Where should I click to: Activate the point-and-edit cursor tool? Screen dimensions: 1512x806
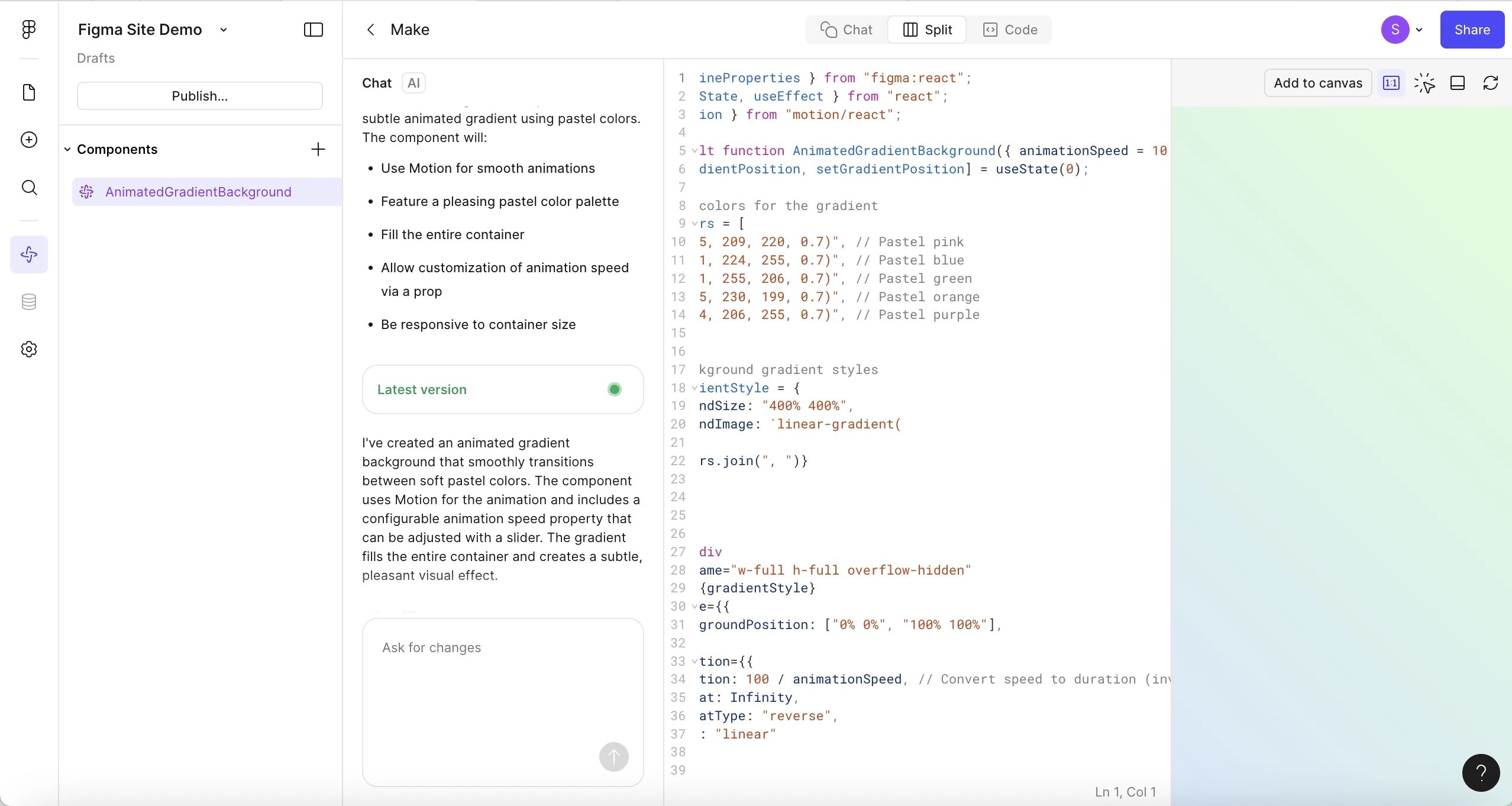tap(1424, 83)
